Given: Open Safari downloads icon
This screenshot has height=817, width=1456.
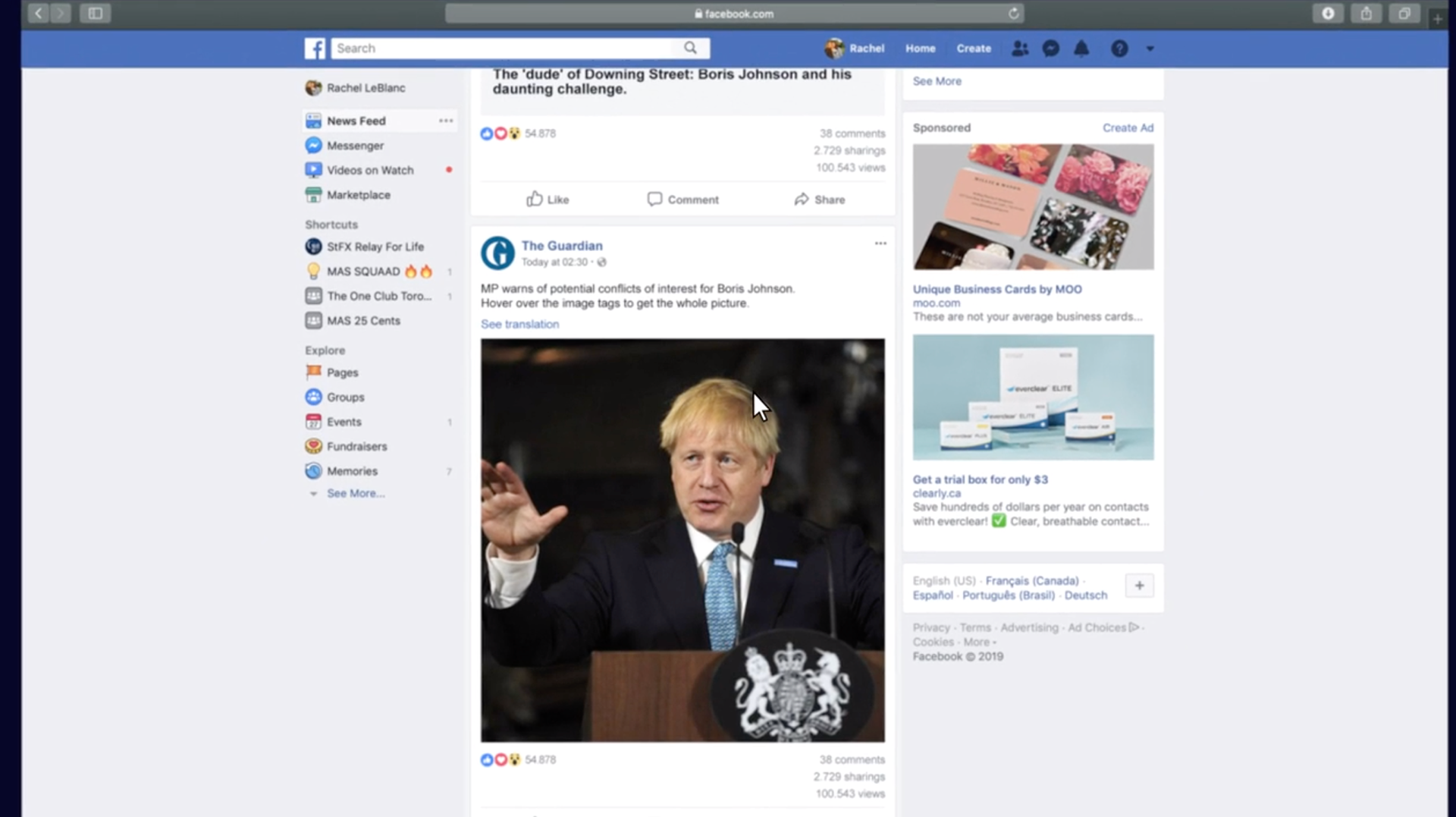Looking at the screenshot, I should pos(1328,13).
